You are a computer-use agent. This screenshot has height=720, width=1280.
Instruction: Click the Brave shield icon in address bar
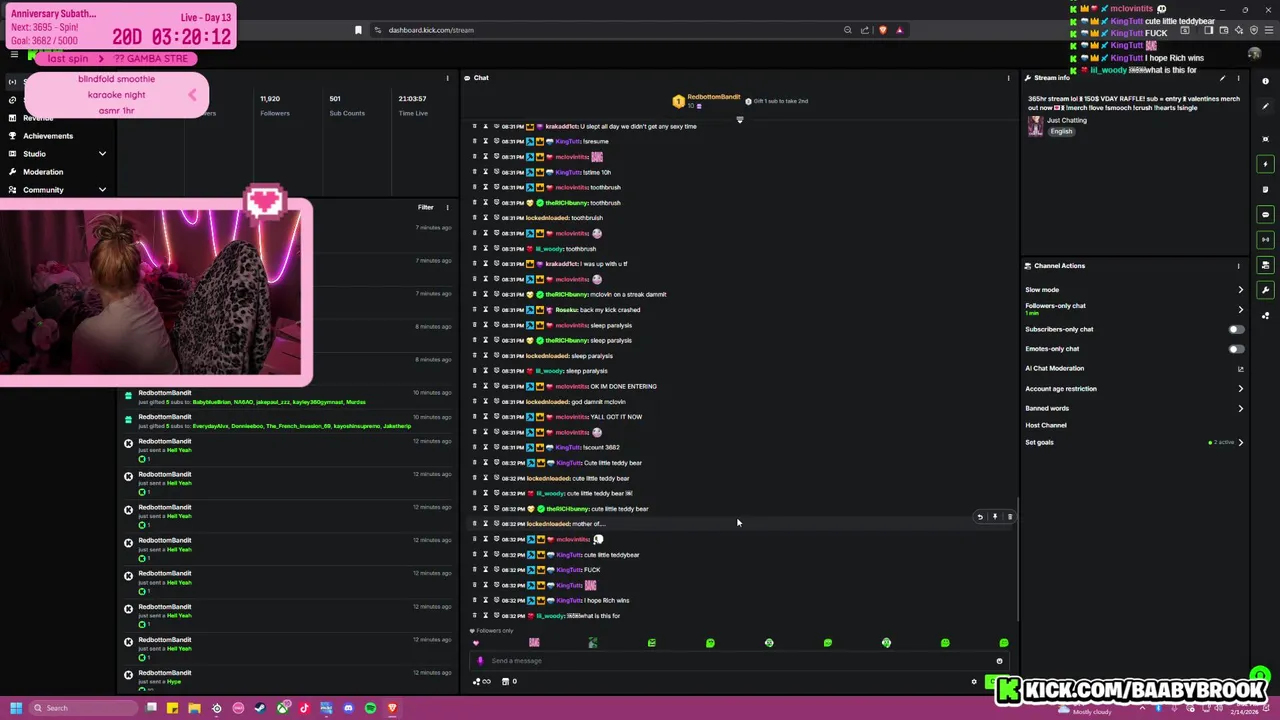(x=882, y=30)
